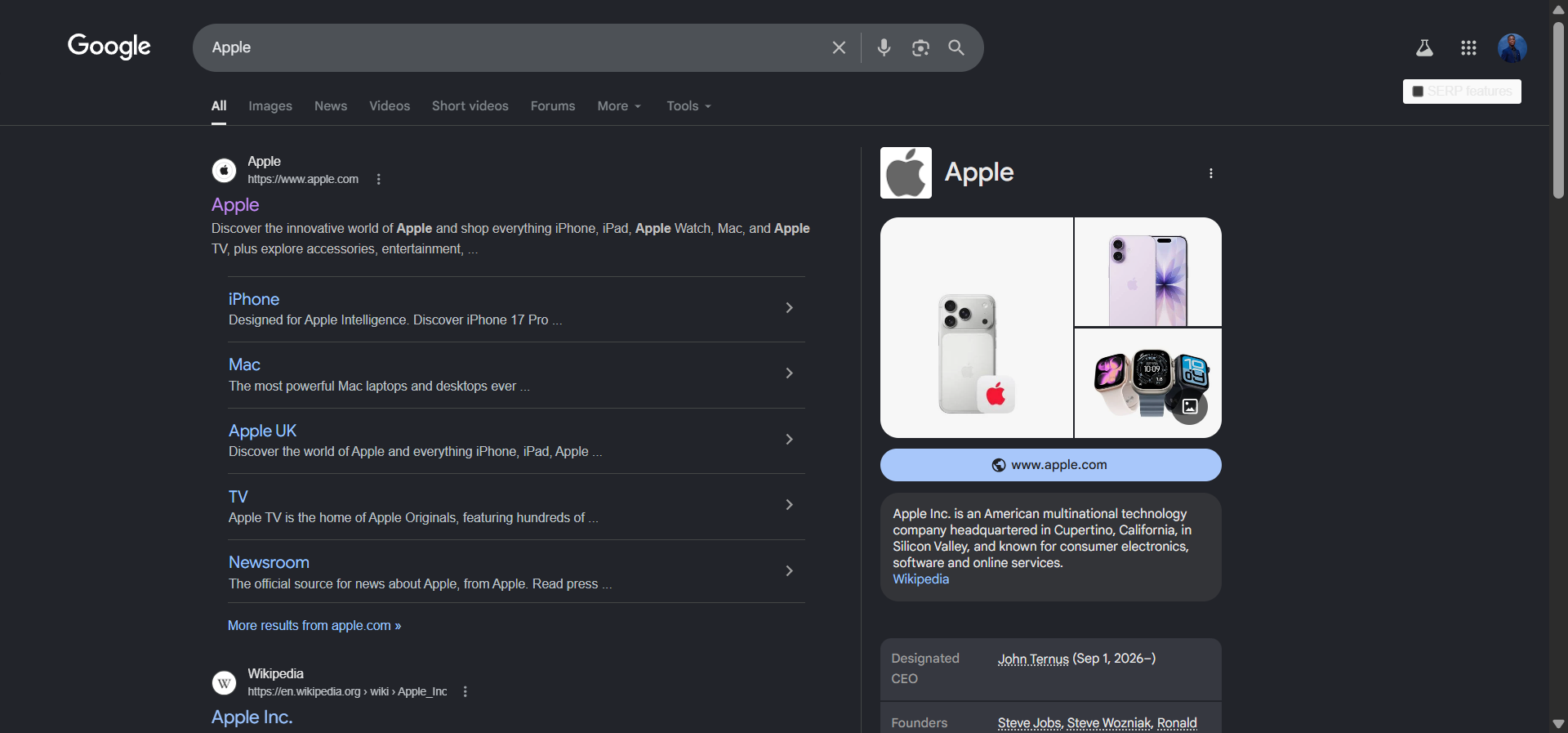Switch to the Images tab
Viewport: 1568px width, 733px height.
coord(270,106)
